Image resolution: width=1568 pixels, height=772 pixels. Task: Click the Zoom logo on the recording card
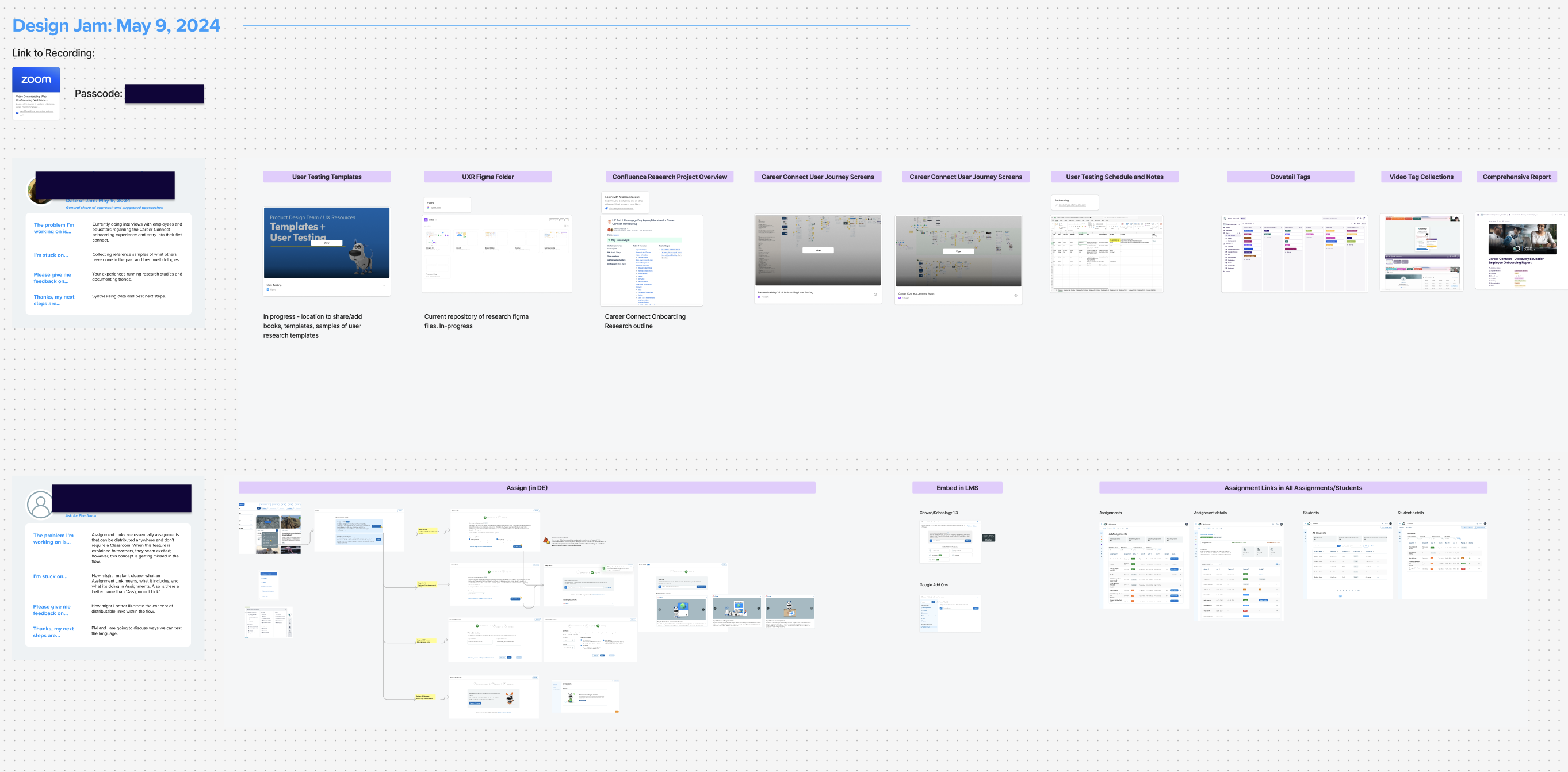(36, 80)
